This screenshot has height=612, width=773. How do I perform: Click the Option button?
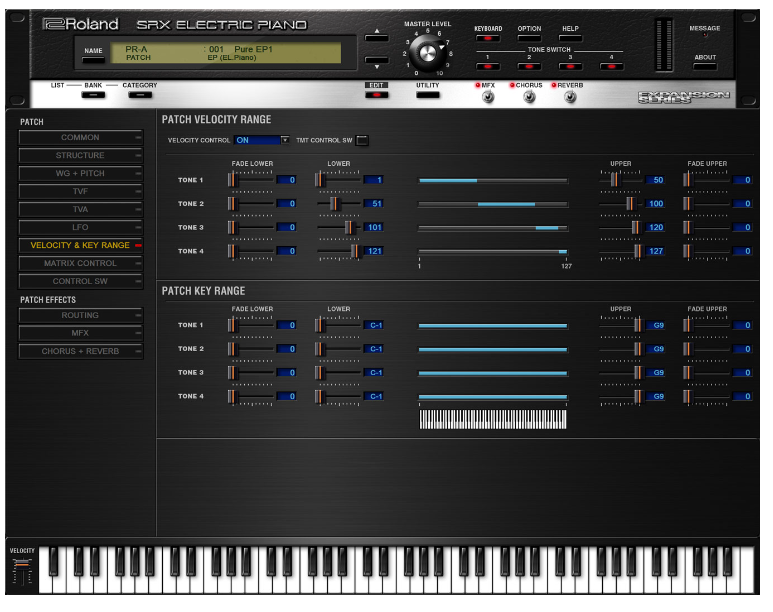coord(529,38)
